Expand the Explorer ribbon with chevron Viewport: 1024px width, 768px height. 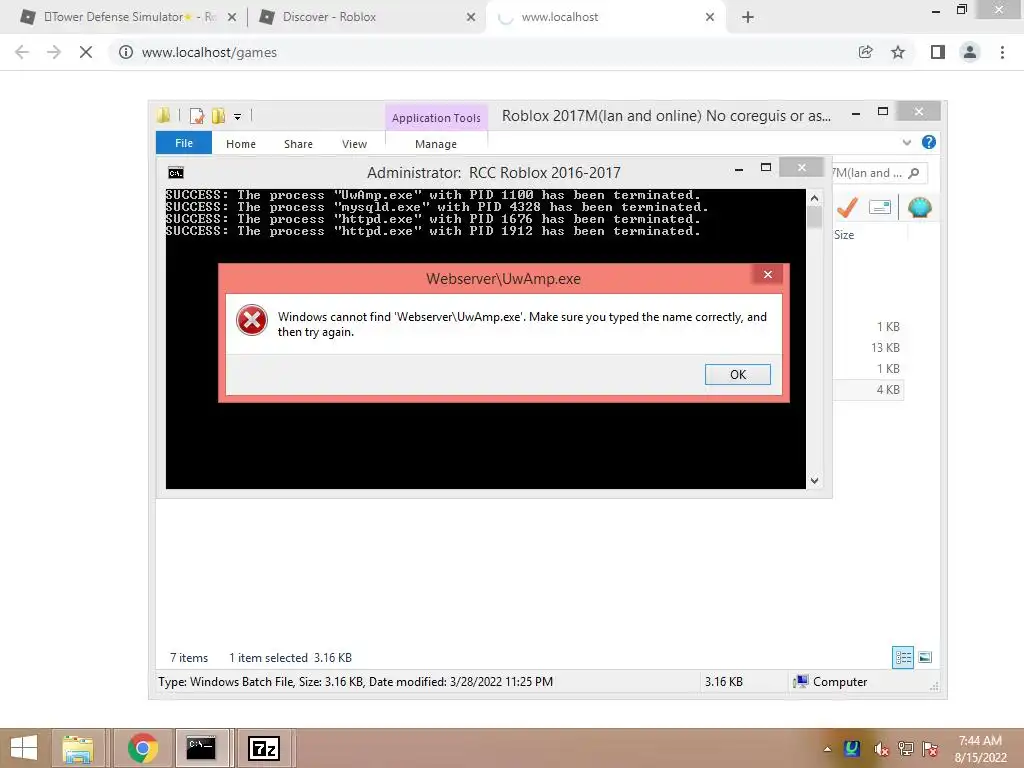[906, 142]
